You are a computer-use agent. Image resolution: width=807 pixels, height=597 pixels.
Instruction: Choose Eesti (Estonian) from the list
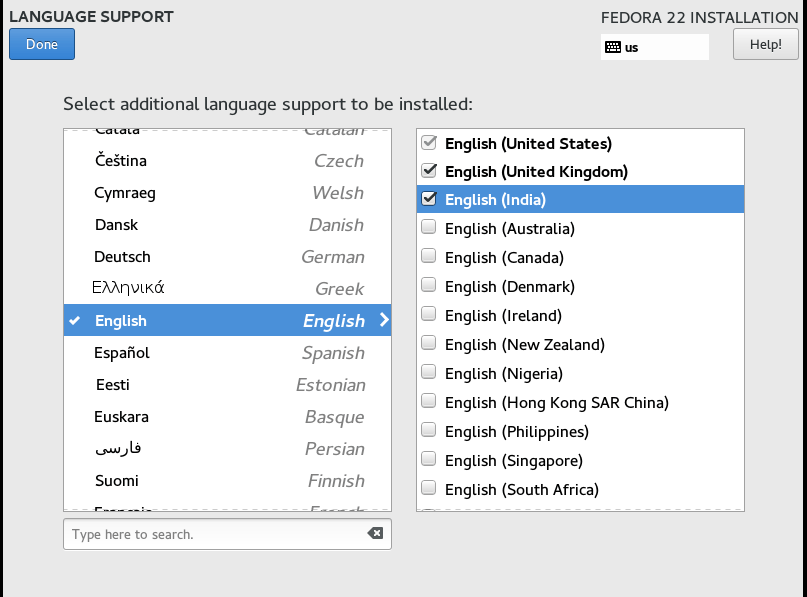(x=227, y=384)
